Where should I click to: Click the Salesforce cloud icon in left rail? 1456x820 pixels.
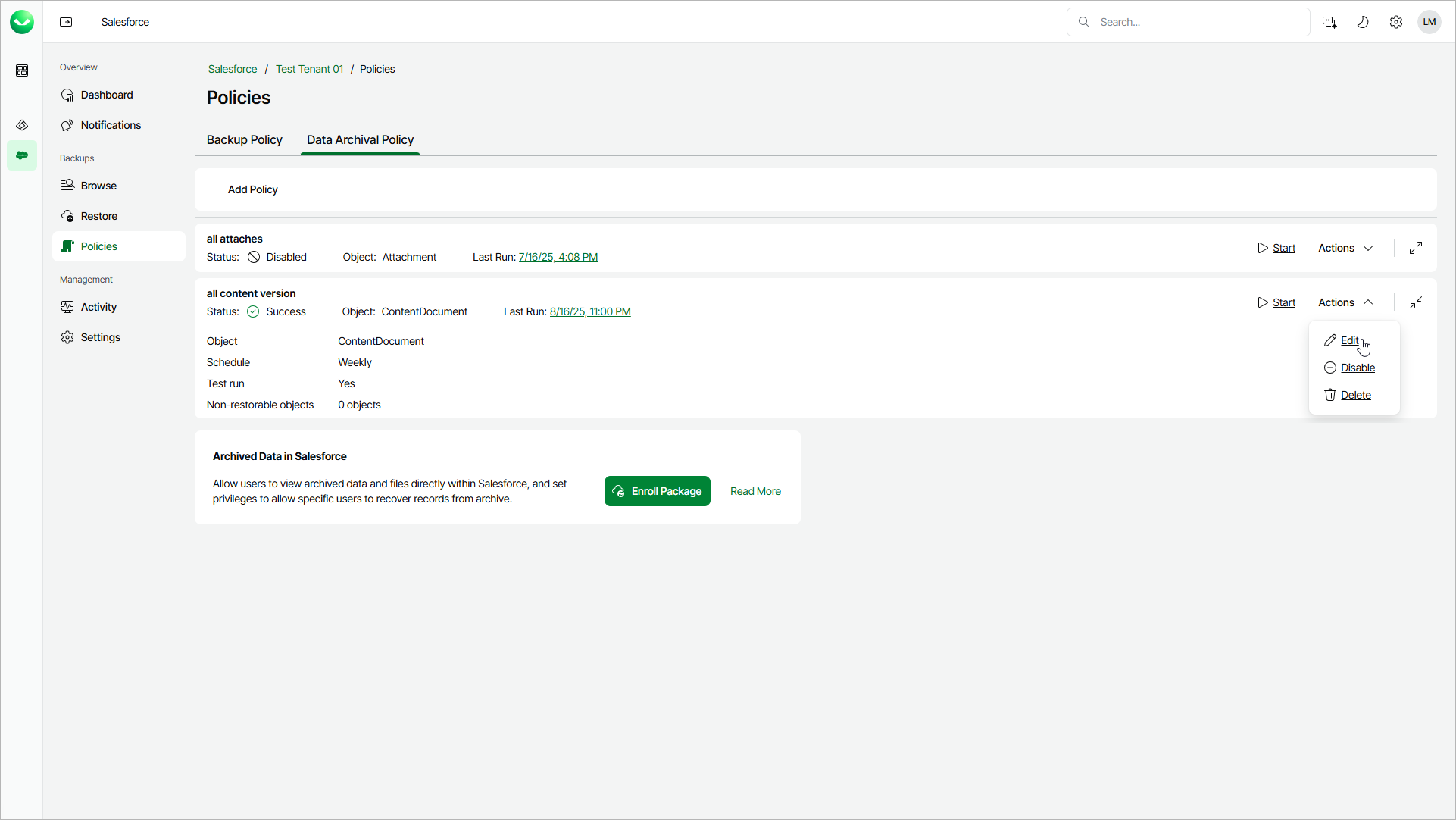[x=22, y=155]
